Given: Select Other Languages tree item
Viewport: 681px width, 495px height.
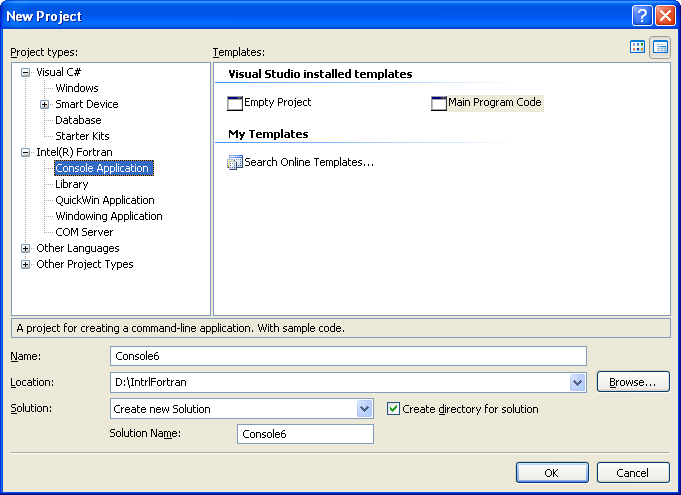Looking at the screenshot, I should (x=78, y=248).
